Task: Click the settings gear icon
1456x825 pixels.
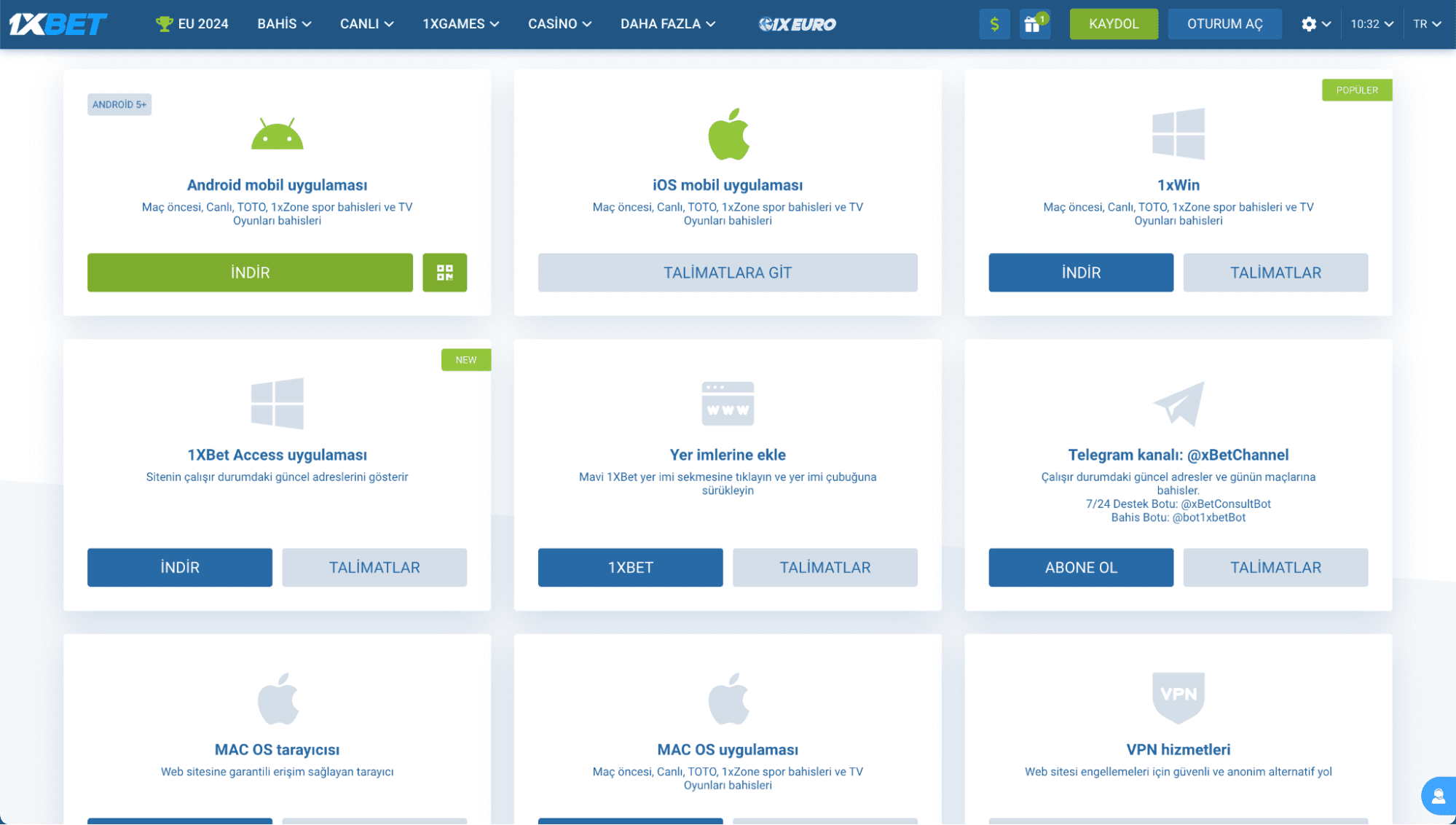Action: point(1308,24)
